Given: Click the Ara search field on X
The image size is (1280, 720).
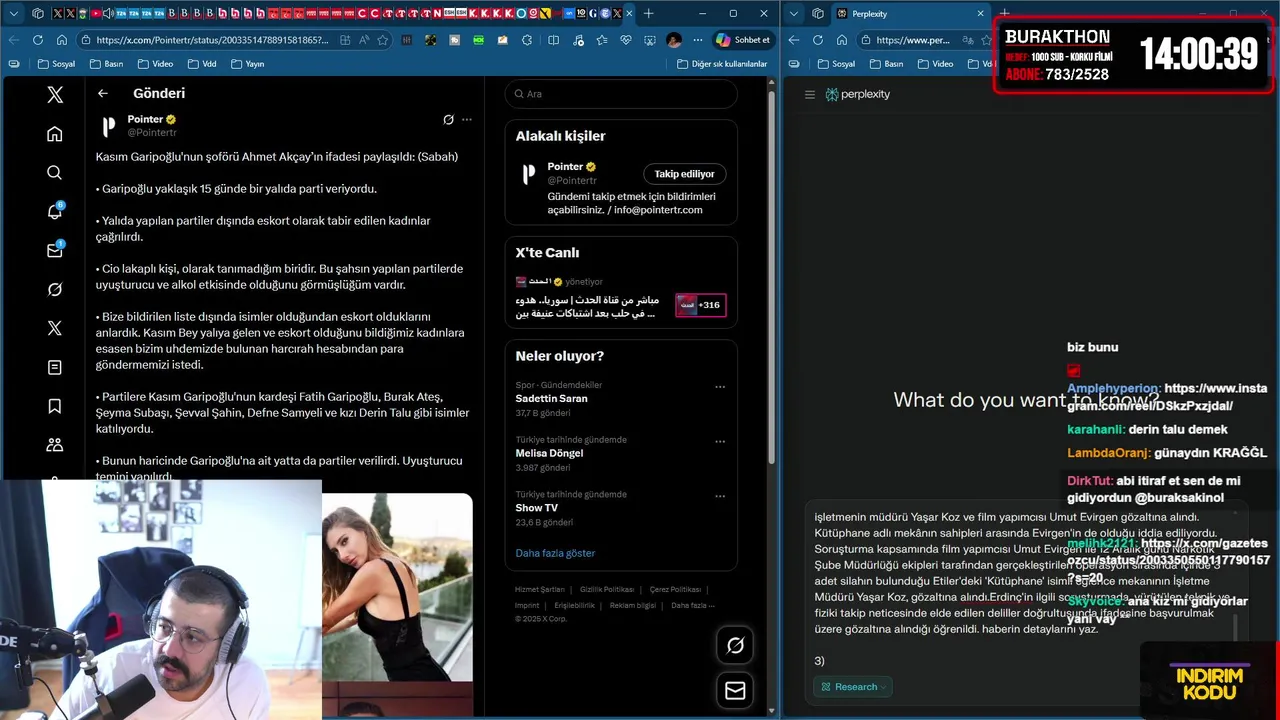Looking at the screenshot, I should (x=621, y=94).
